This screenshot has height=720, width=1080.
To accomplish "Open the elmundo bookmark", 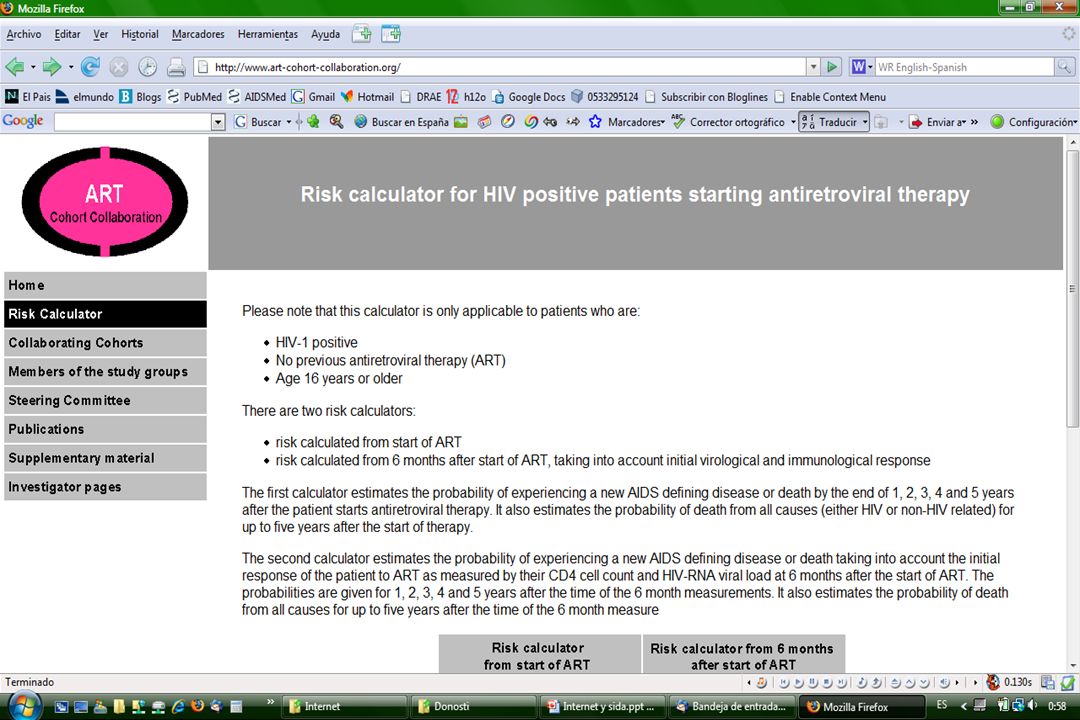I will tap(85, 96).
